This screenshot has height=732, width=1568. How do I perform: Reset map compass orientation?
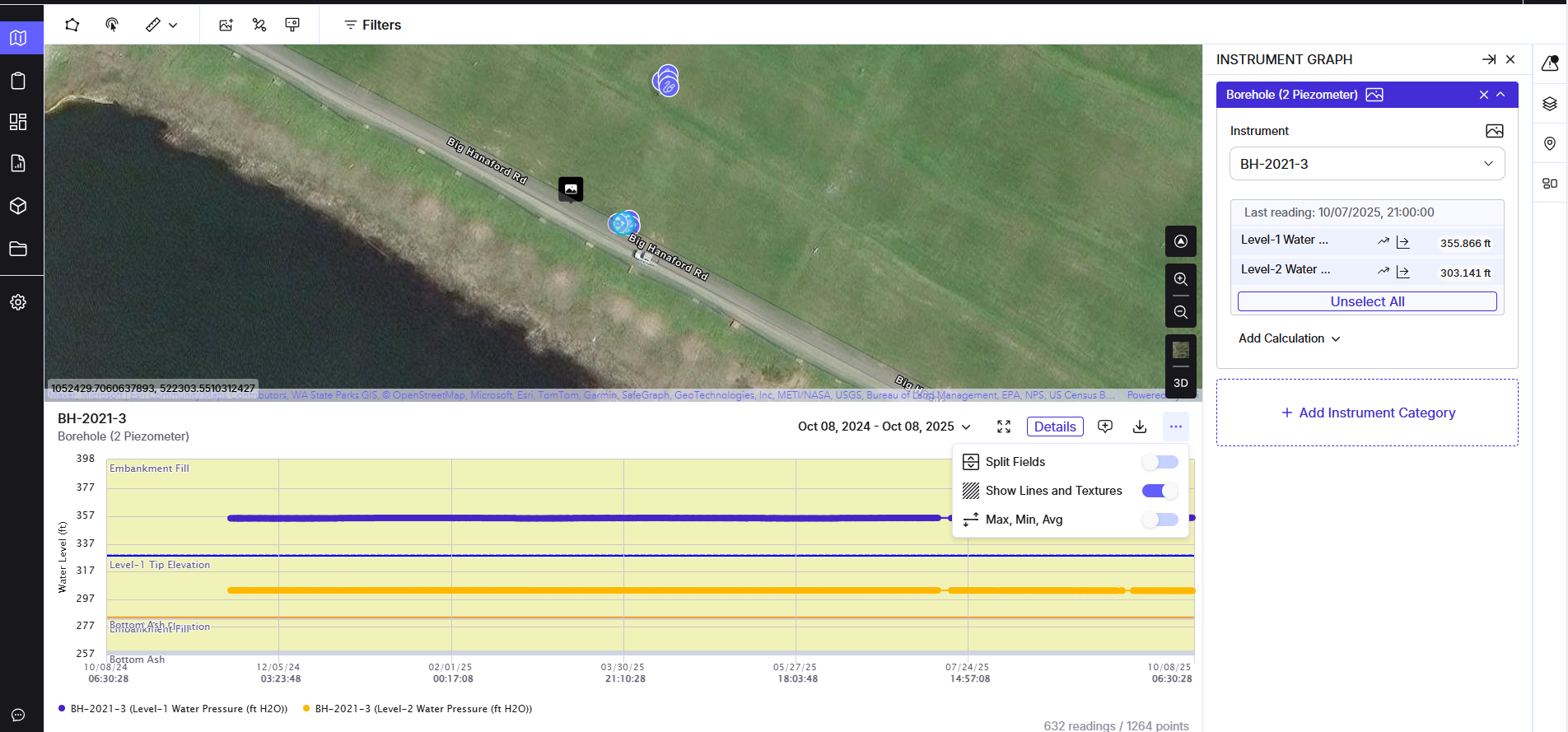(1180, 241)
